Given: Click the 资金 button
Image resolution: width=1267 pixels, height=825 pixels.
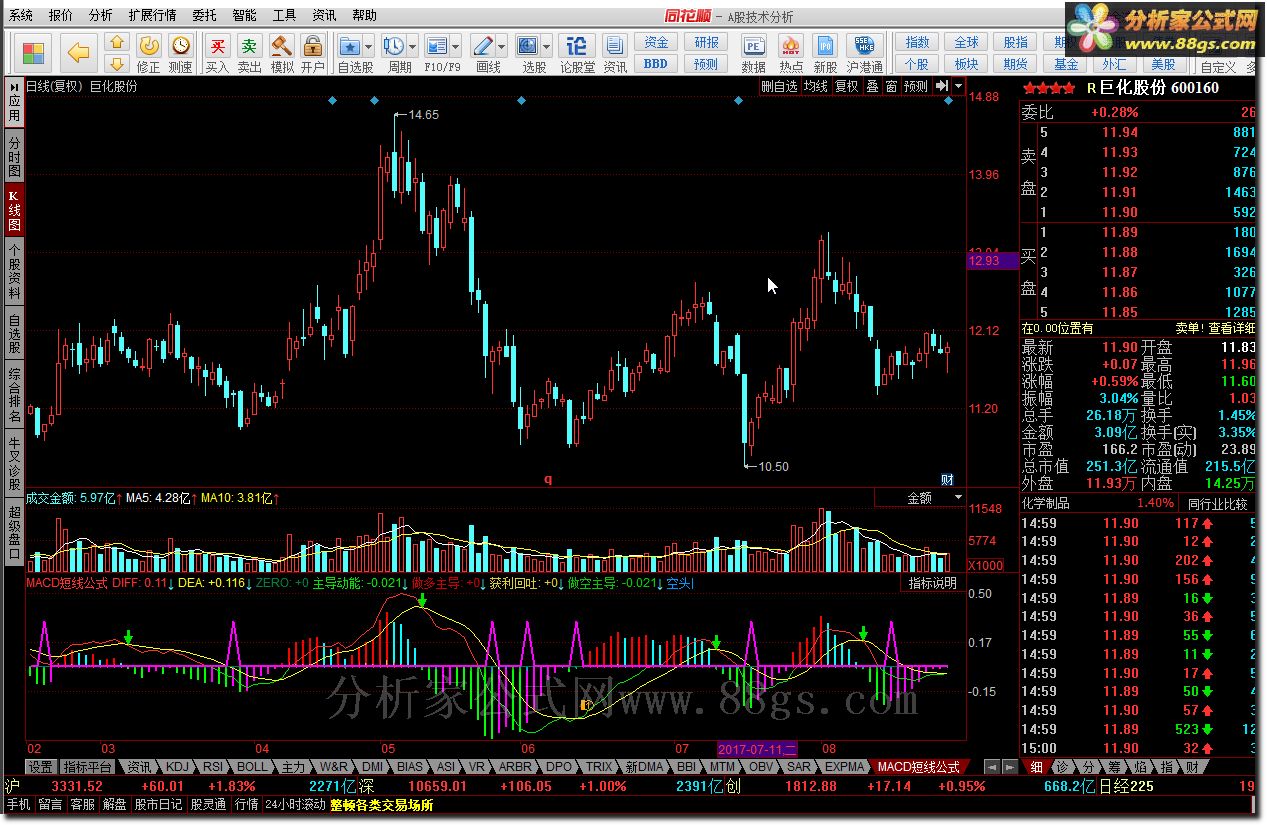Looking at the screenshot, I should (656, 42).
